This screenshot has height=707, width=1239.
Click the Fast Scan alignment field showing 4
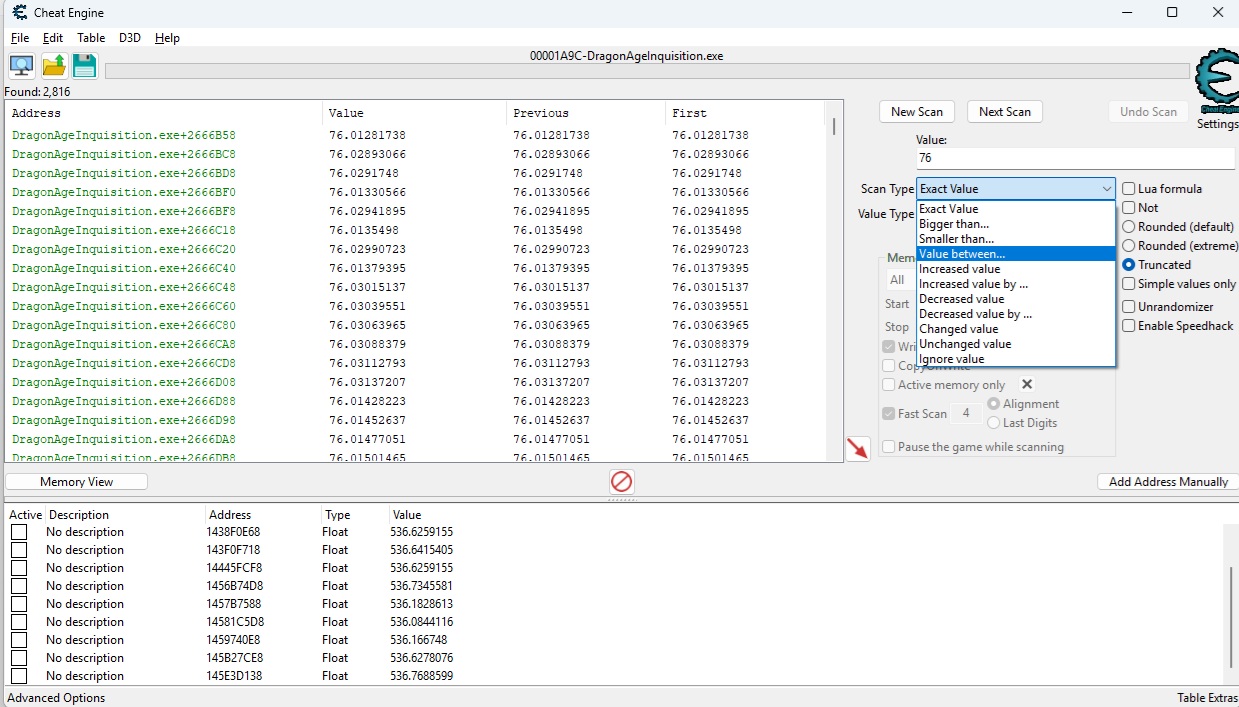point(966,414)
